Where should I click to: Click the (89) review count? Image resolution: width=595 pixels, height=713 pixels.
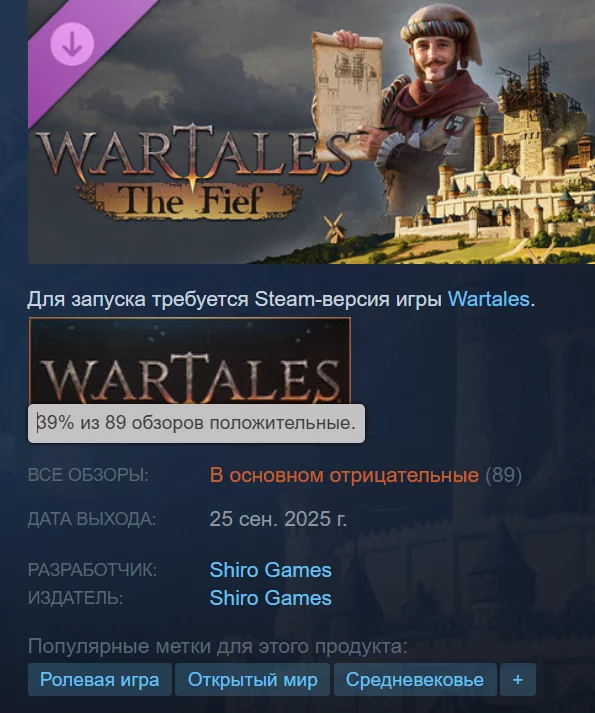503,475
